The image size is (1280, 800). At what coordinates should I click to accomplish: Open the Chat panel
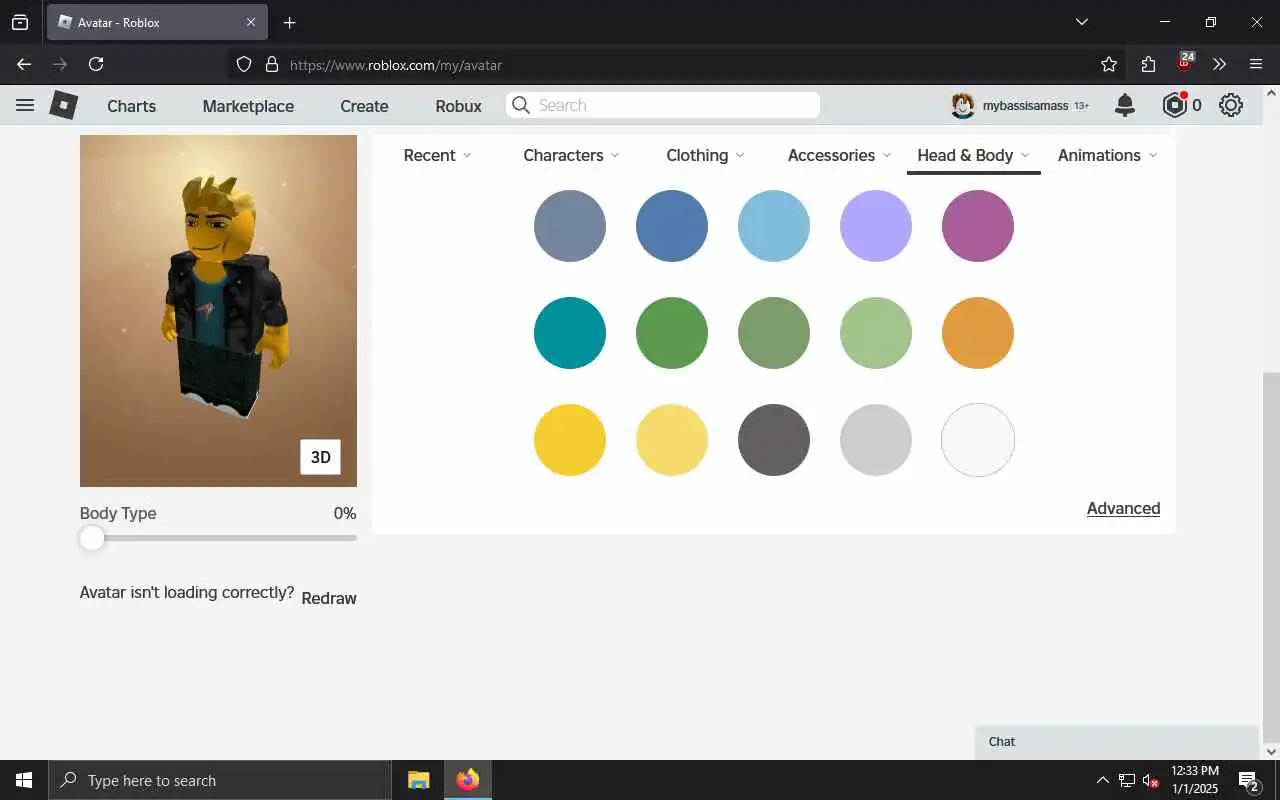pos(1117,742)
